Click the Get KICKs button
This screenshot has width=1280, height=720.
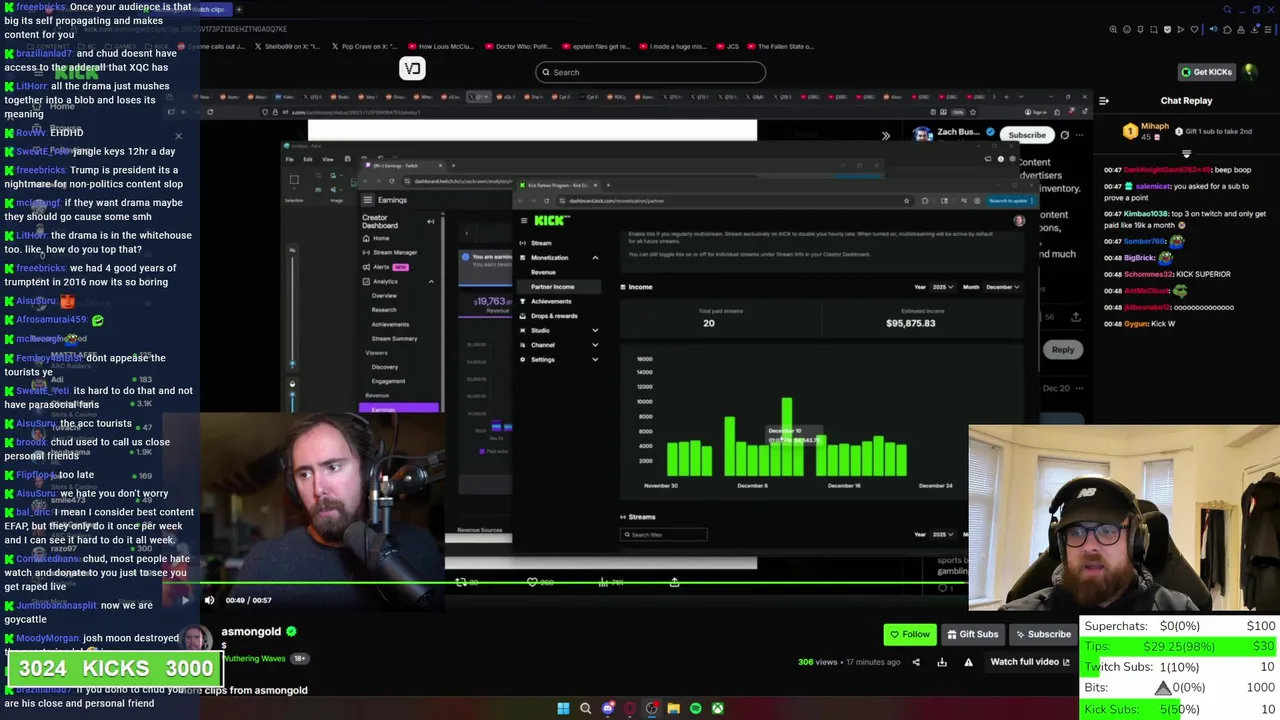pyautogui.click(x=1206, y=72)
